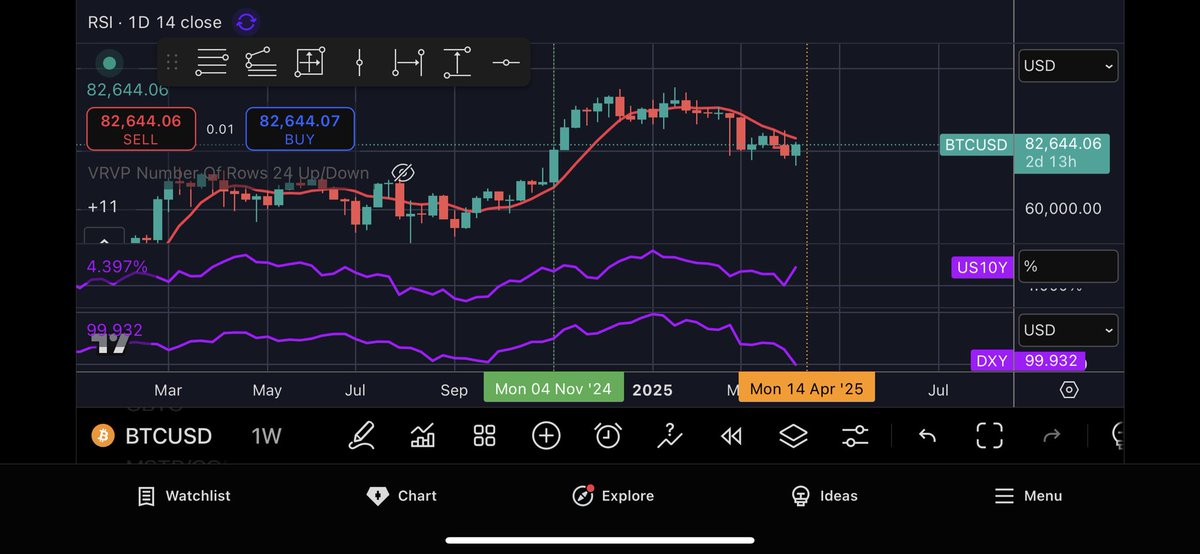Viewport: 1200px width, 554px height.
Task: Go to the Watchlist tab
Action: click(184, 496)
